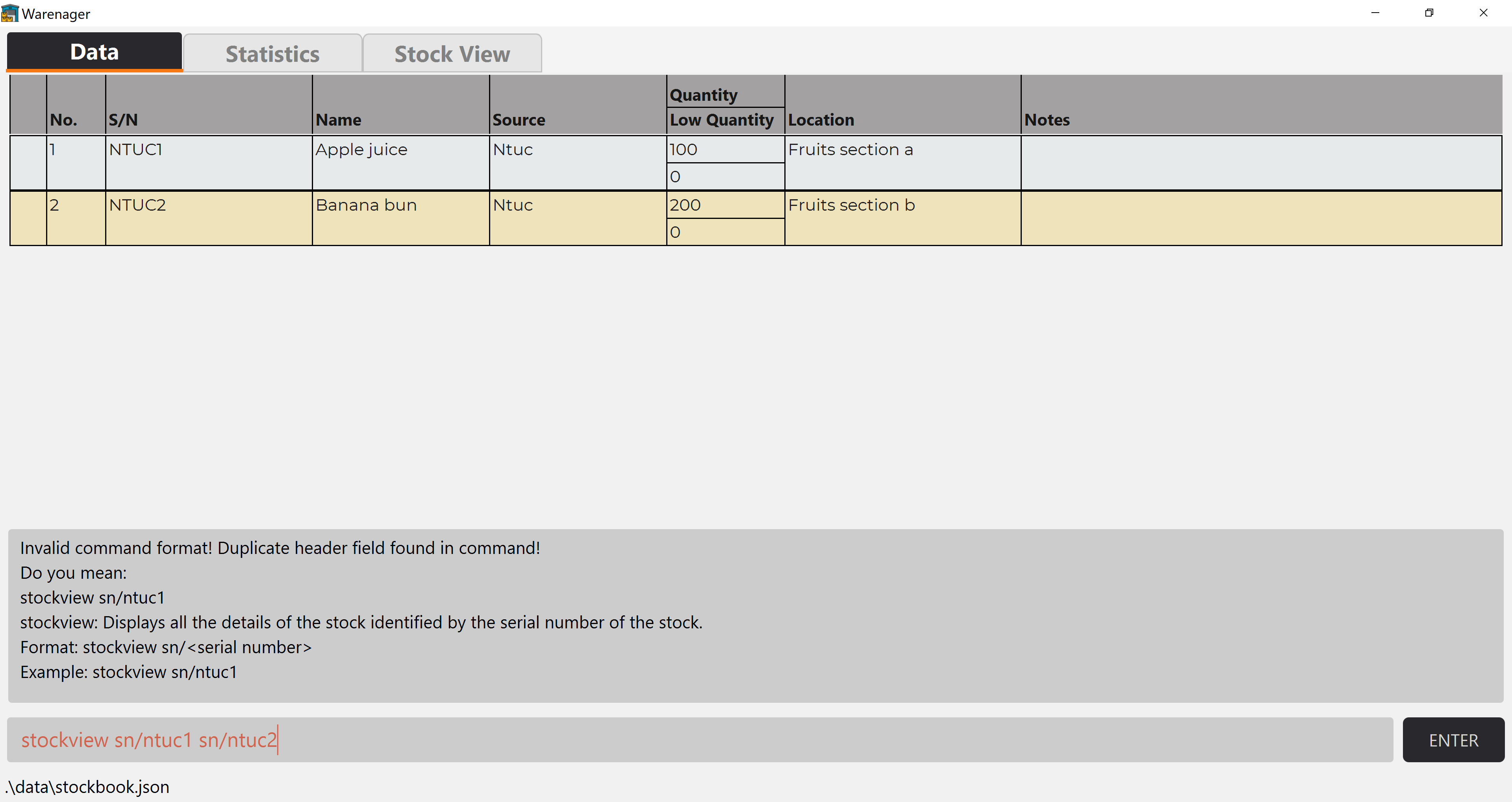Image resolution: width=1512 pixels, height=802 pixels.
Task: Click the Data tab
Action: [x=94, y=52]
